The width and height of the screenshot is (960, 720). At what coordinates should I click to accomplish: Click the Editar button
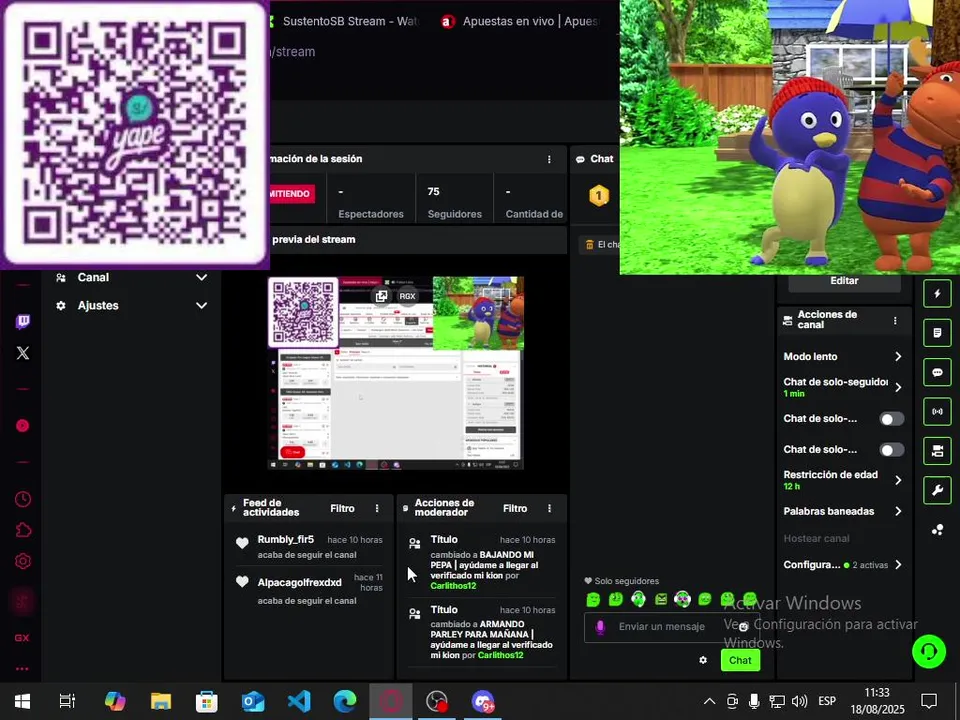click(844, 281)
